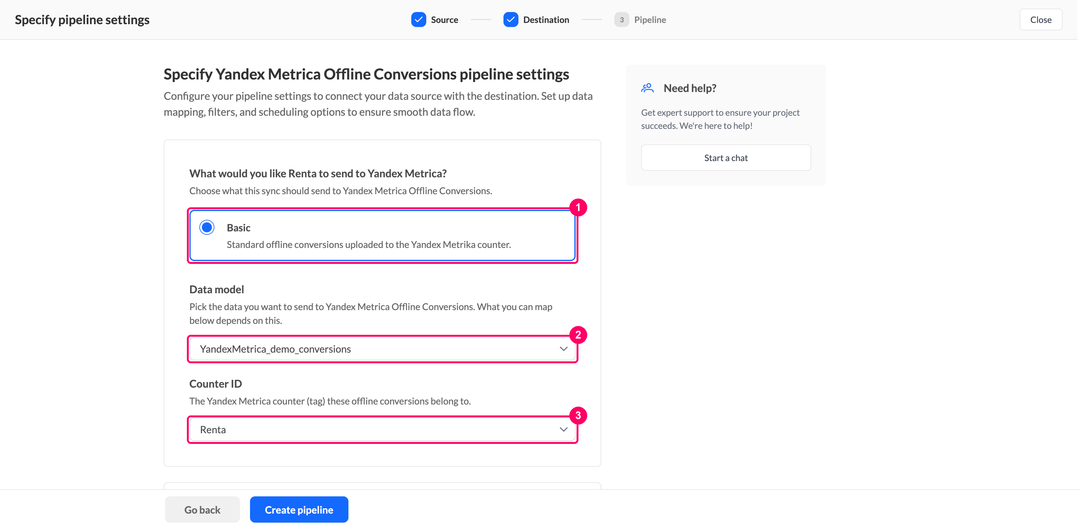
Task: Click the Yandex Metrica Offline Conversions page heading
Action: coord(366,74)
